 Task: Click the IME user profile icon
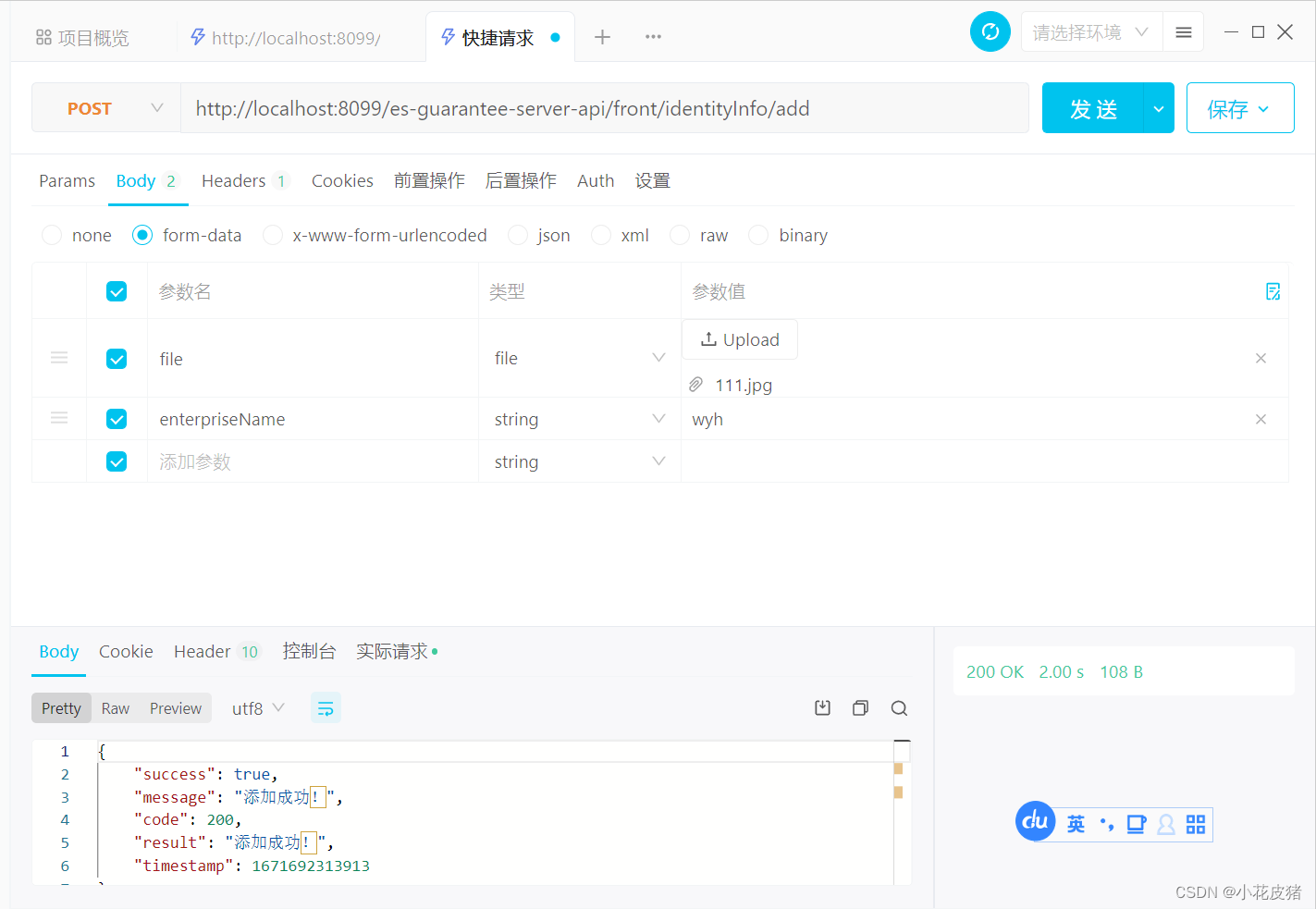point(1166,824)
